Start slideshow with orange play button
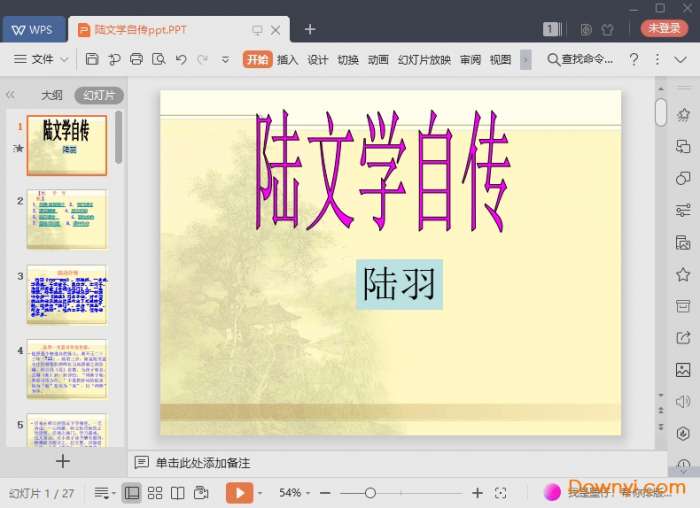Image resolution: width=700 pixels, height=508 pixels. click(x=239, y=493)
